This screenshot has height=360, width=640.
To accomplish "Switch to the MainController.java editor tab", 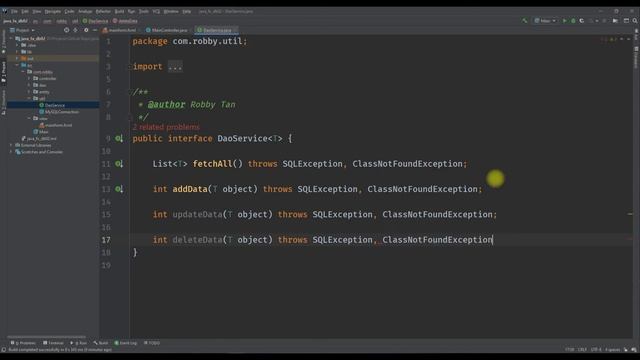I will [x=167, y=30].
